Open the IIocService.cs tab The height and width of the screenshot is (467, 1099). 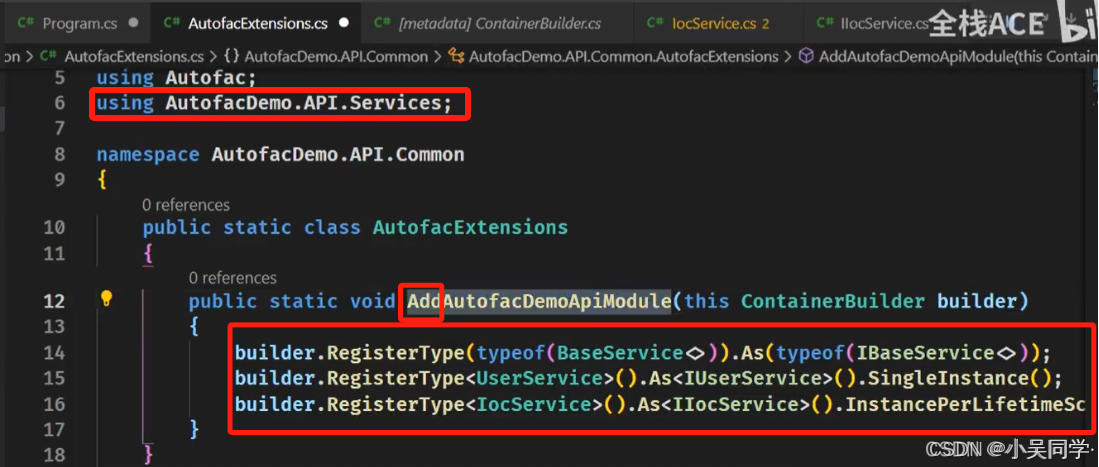tap(883, 23)
